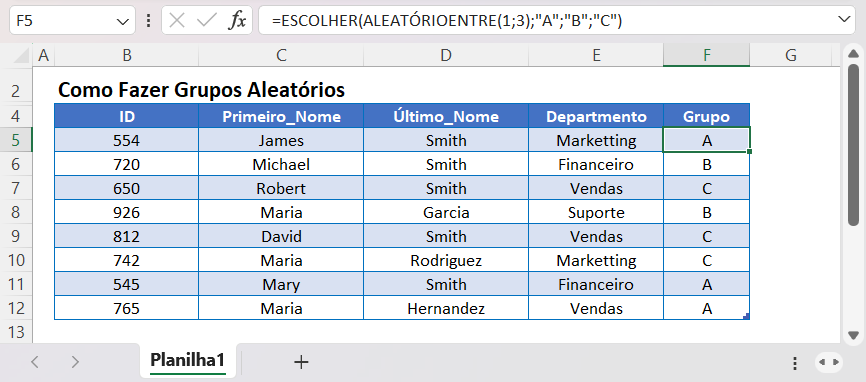Click the horizontal scroll control at bottom right

click(x=828, y=362)
